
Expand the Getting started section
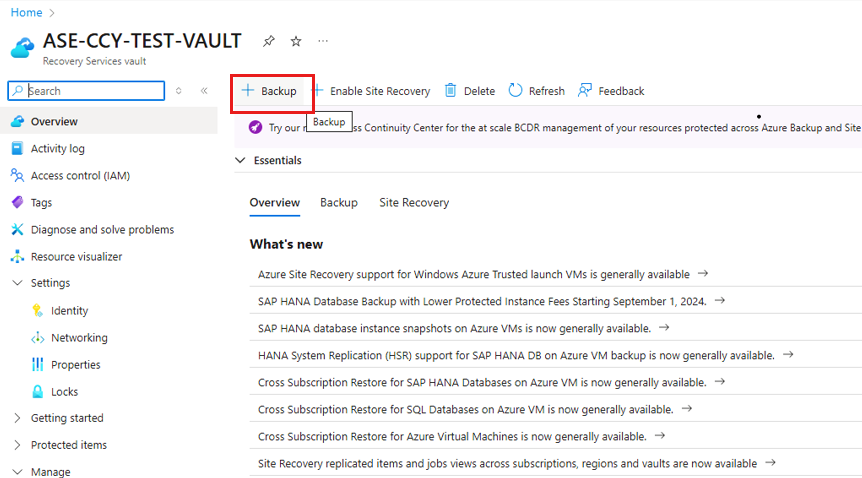coord(18,418)
